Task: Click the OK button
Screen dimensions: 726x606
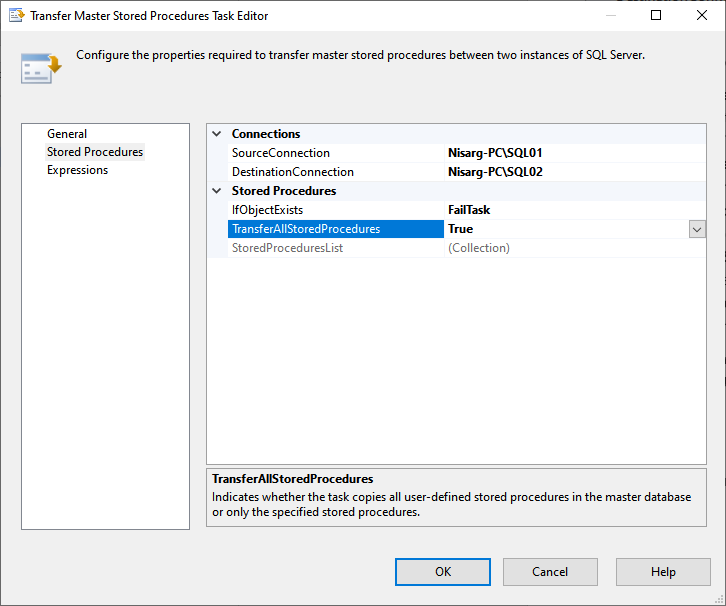Action: tap(442, 572)
